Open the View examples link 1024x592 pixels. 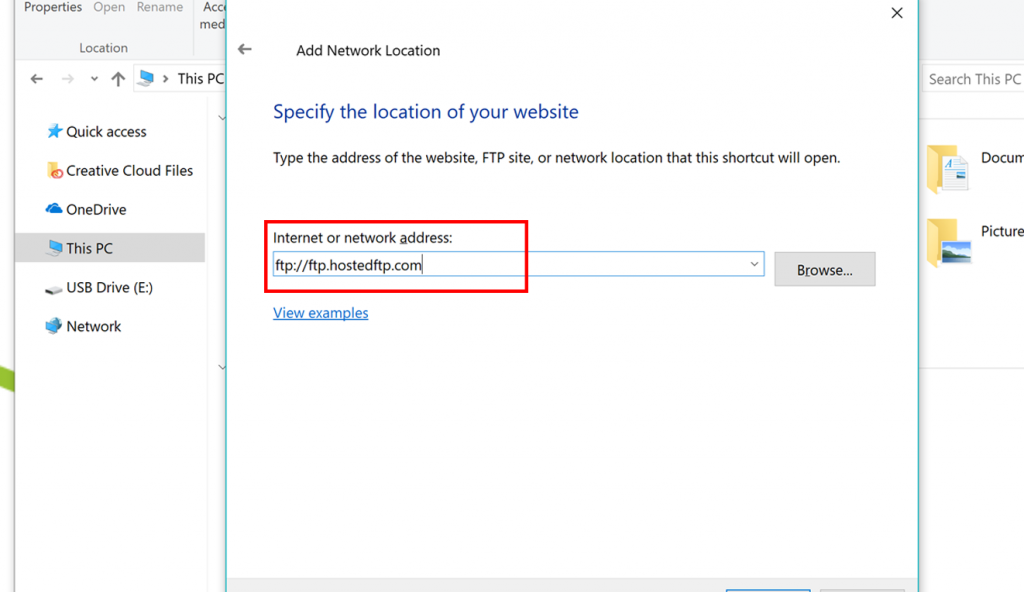321,313
